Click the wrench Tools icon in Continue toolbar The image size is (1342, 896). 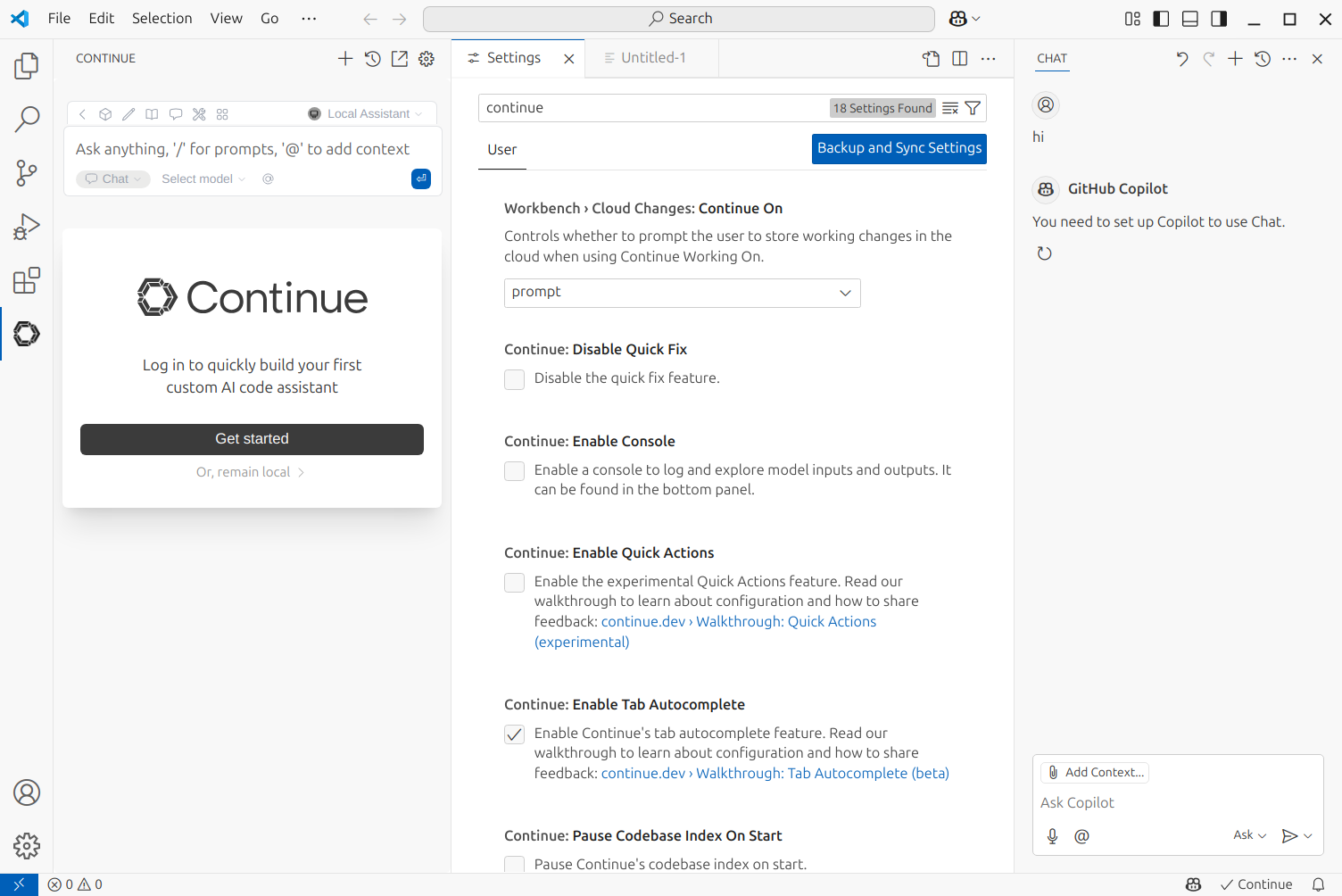pyautogui.click(x=199, y=114)
